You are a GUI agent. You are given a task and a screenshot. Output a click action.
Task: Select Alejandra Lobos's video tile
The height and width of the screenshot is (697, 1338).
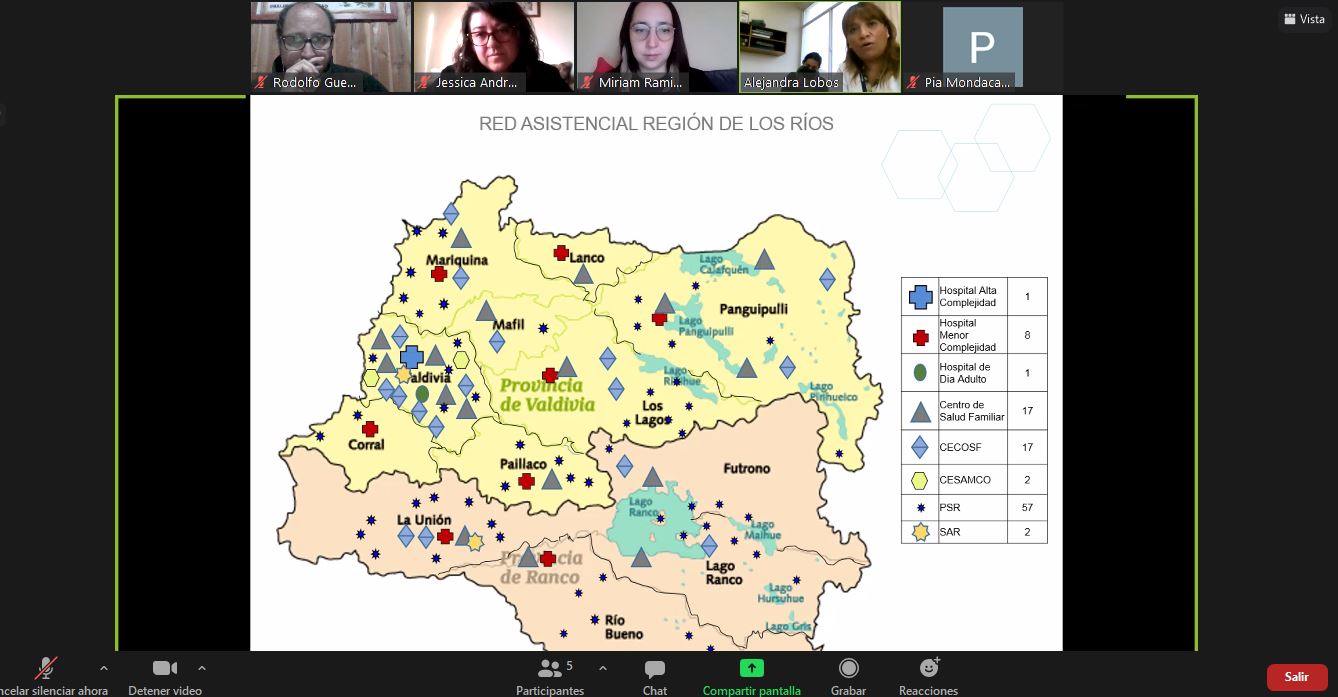(819, 47)
